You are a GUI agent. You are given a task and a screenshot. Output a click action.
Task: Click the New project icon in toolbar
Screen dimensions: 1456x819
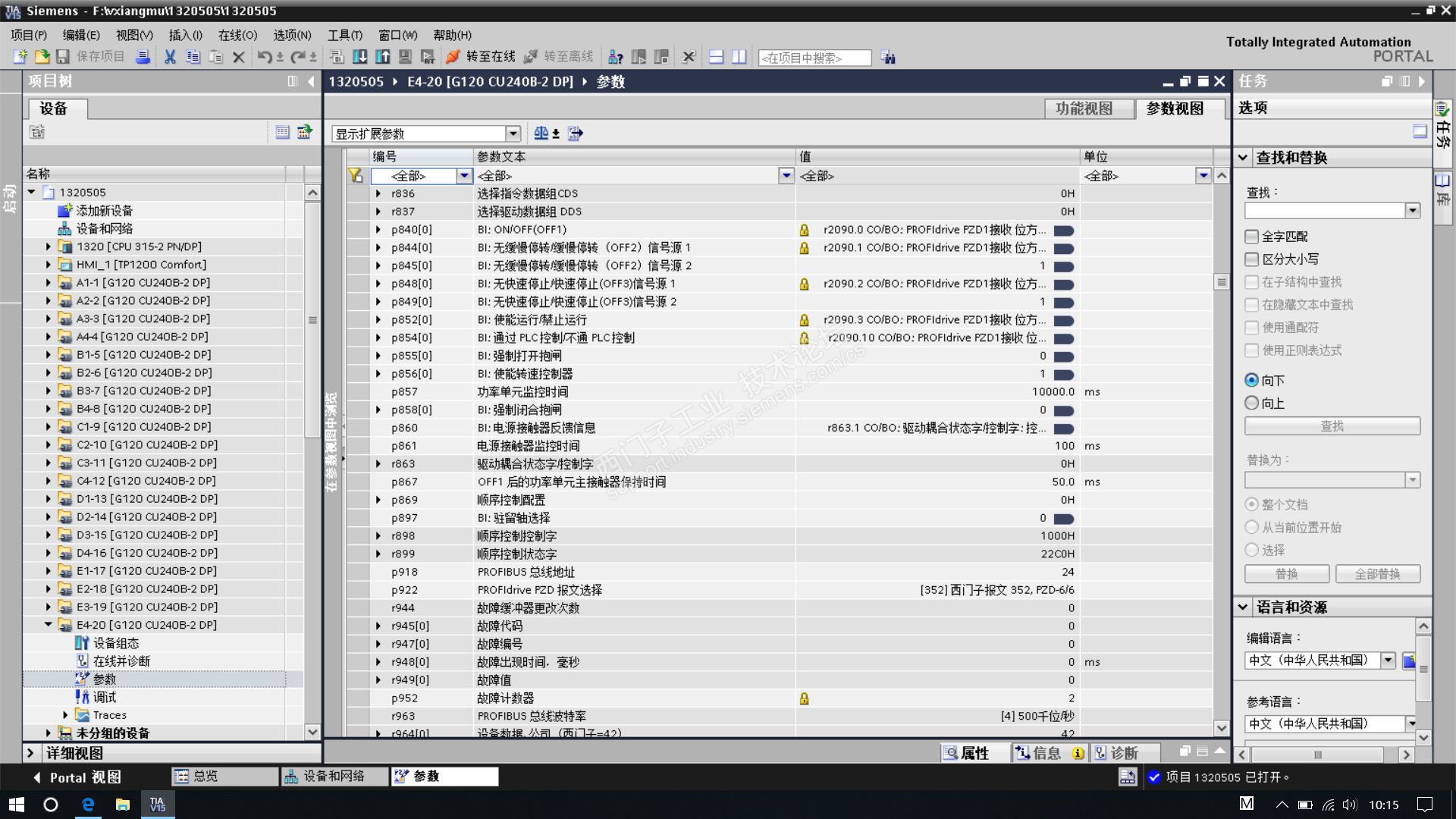[20, 57]
